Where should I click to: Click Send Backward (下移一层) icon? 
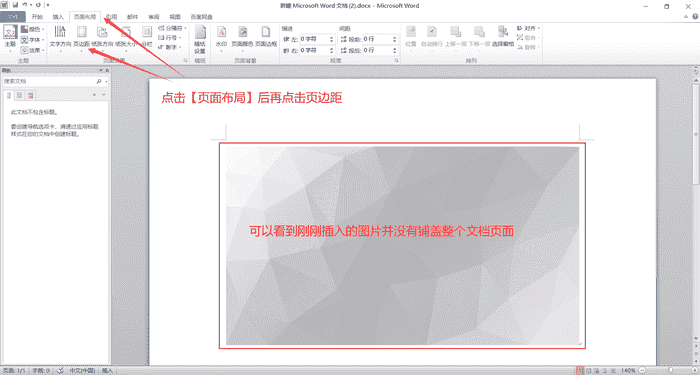[x=479, y=31]
